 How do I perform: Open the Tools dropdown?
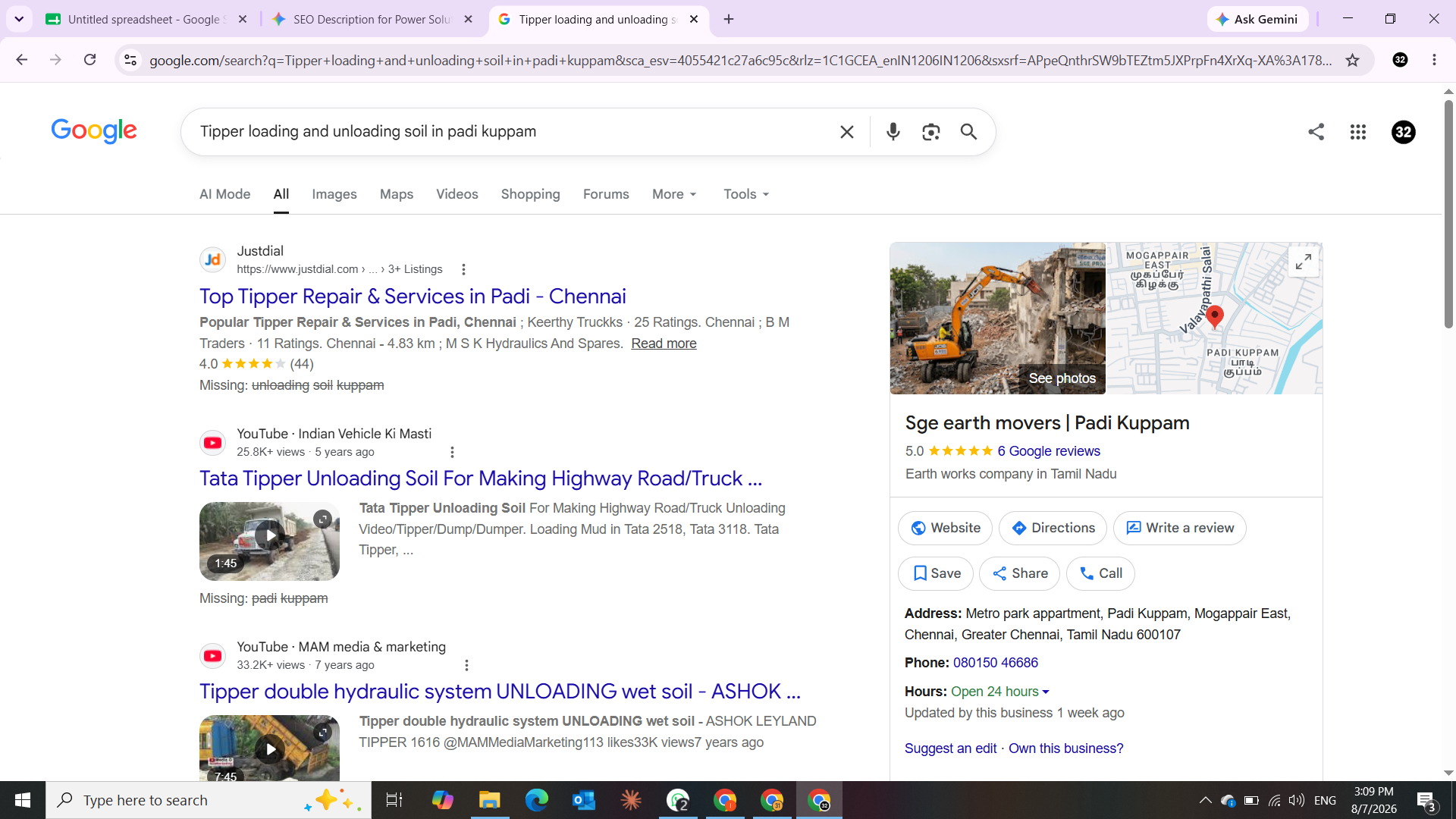tap(746, 194)
